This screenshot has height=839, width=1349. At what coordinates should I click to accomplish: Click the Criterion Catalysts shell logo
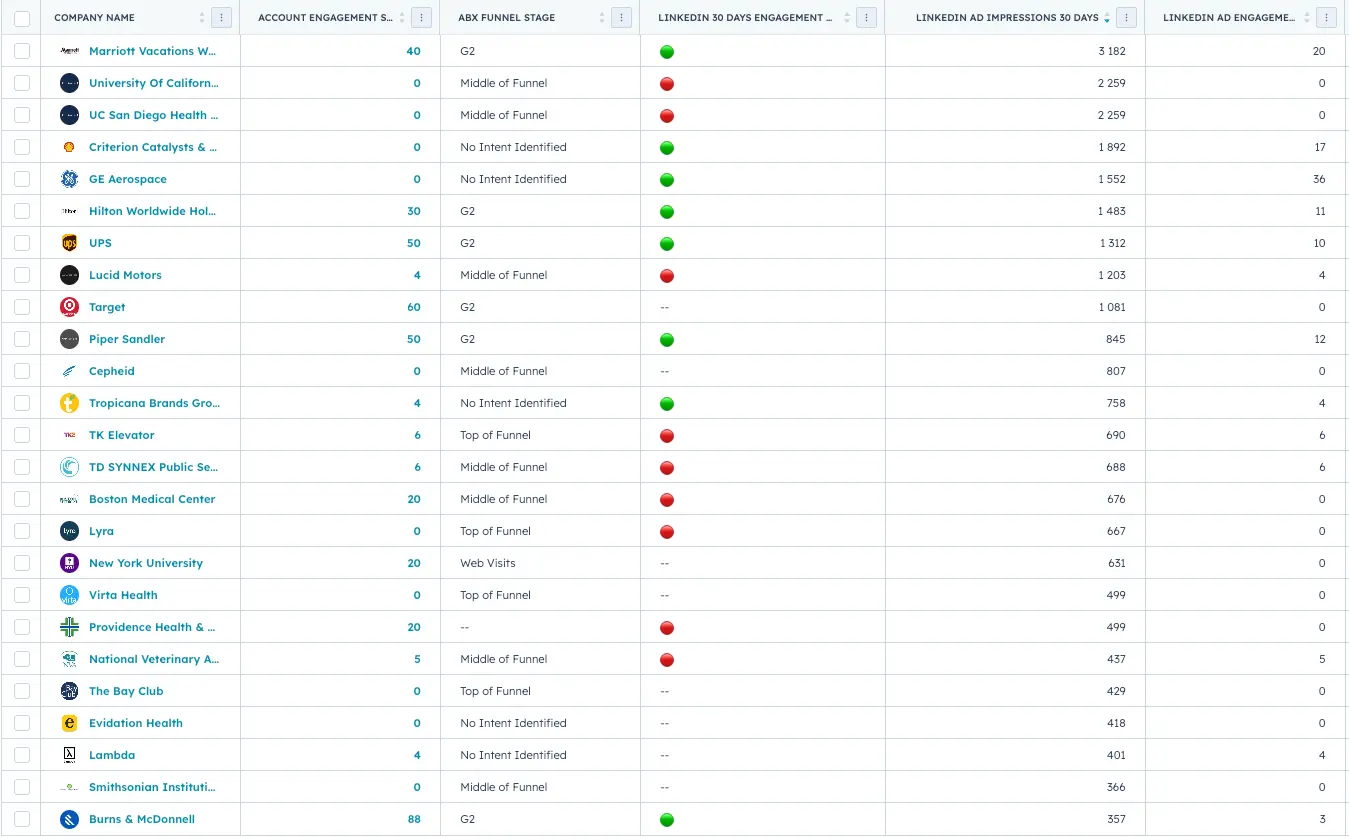[x=69, y=147]
